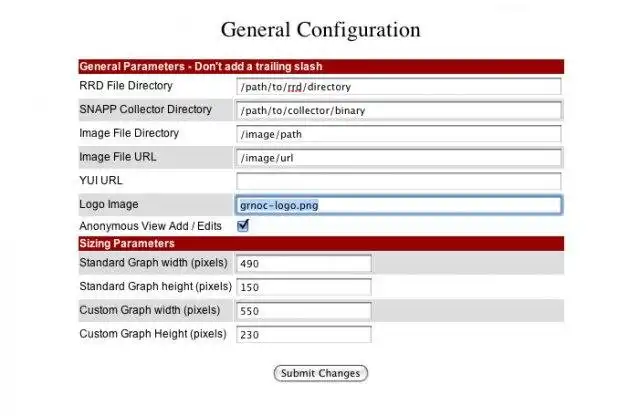The image size is (640, 416).
Task: Click the 'Anonymous View Add / Edits' label
Action: 150,226
